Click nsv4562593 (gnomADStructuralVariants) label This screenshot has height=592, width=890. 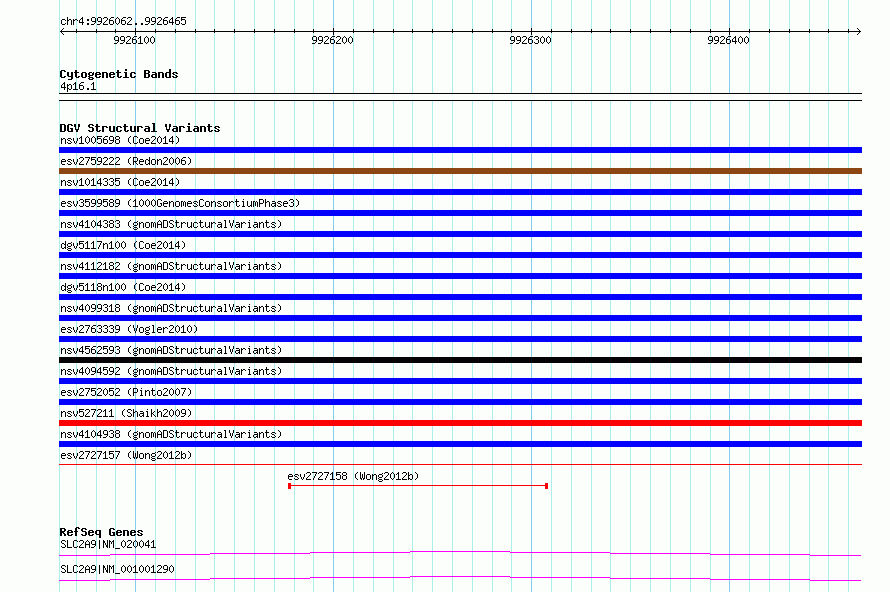171,350
